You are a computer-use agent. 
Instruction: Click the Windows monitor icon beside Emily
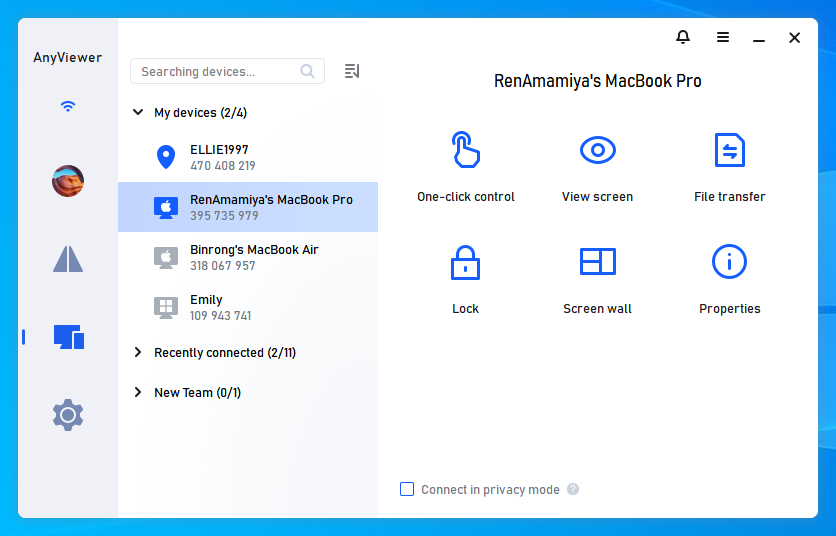tap(166, 308)
